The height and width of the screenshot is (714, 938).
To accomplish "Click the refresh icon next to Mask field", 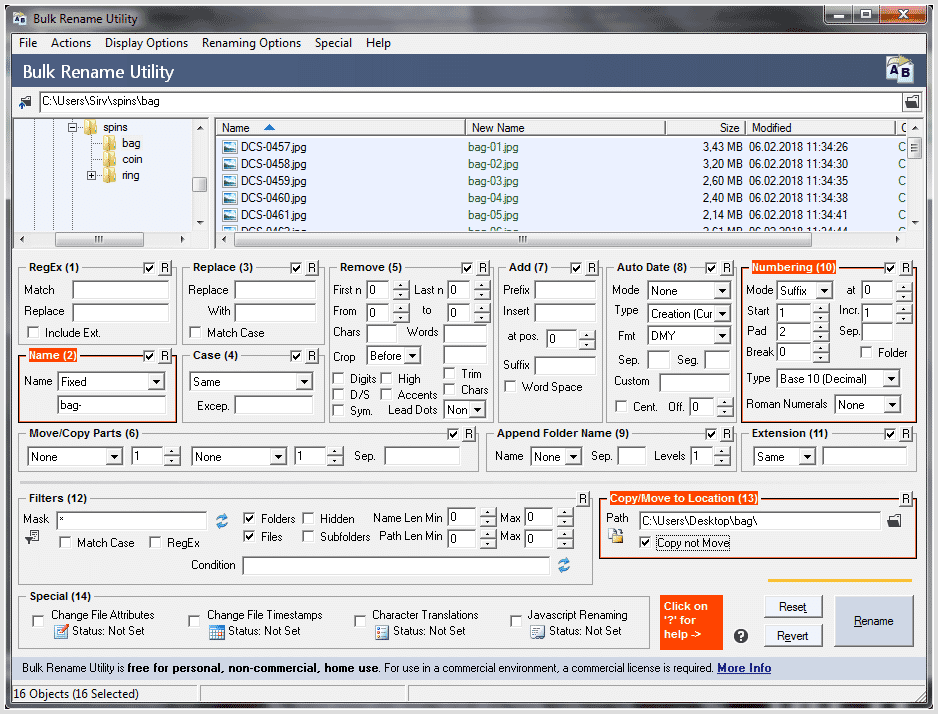I will tap(222, 521).
